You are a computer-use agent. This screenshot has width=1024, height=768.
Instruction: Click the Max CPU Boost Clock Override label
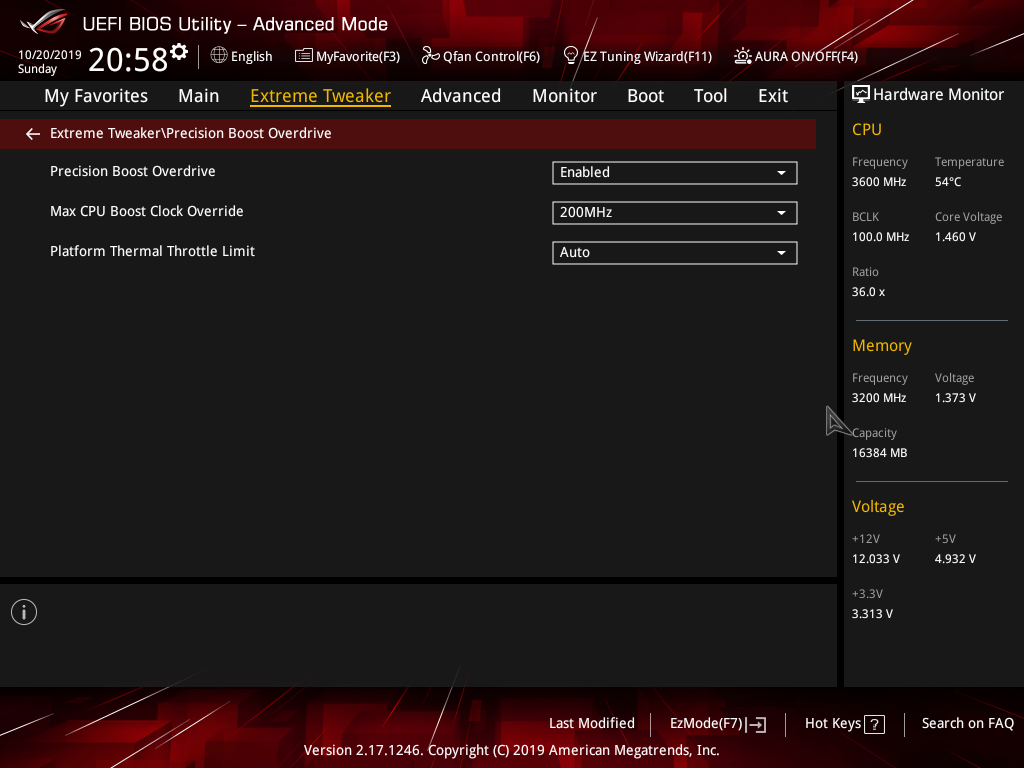click(147, 211)
